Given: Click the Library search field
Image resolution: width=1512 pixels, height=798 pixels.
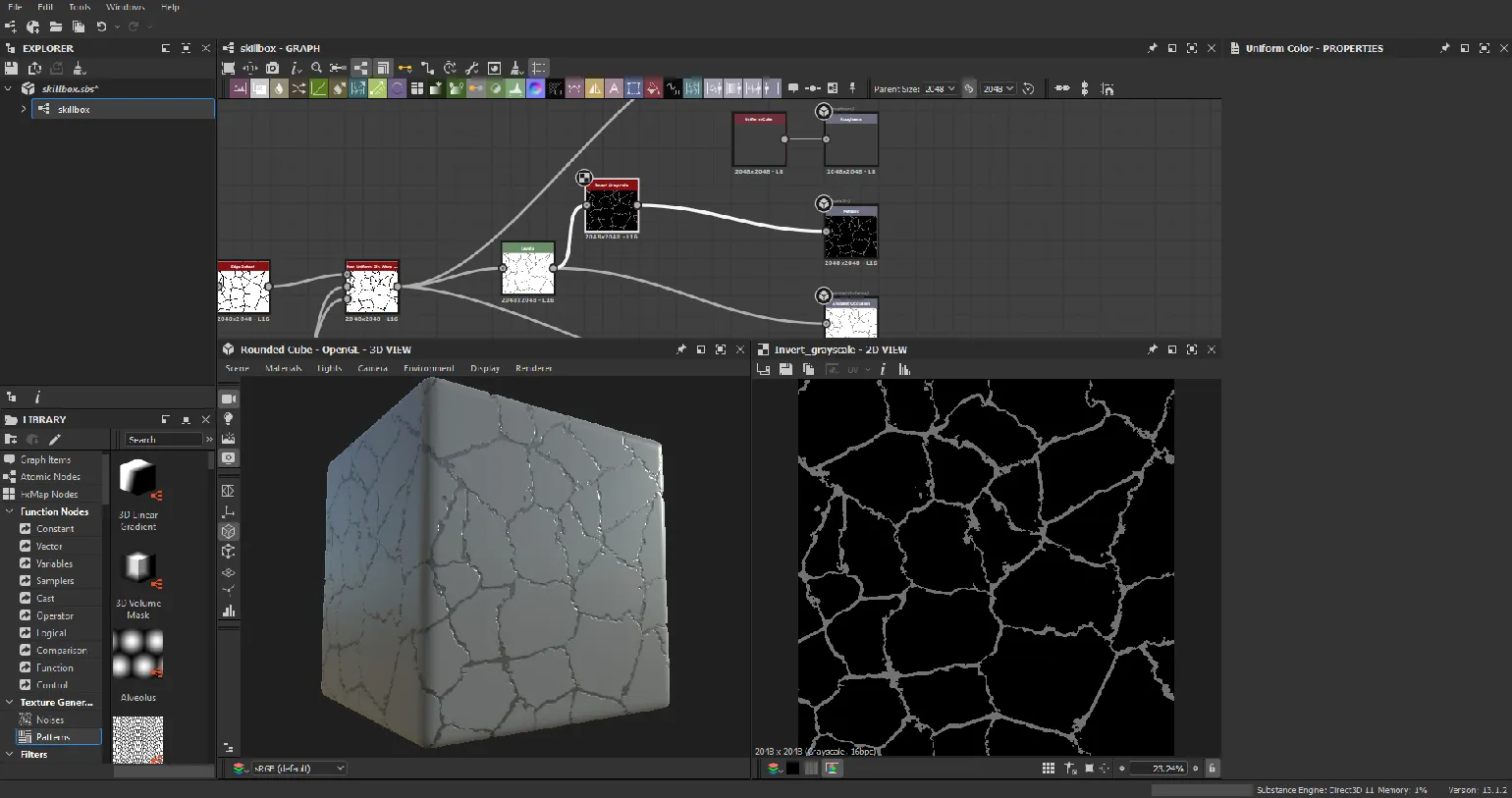Looking at the screenshot, I should tap(162, 439).
